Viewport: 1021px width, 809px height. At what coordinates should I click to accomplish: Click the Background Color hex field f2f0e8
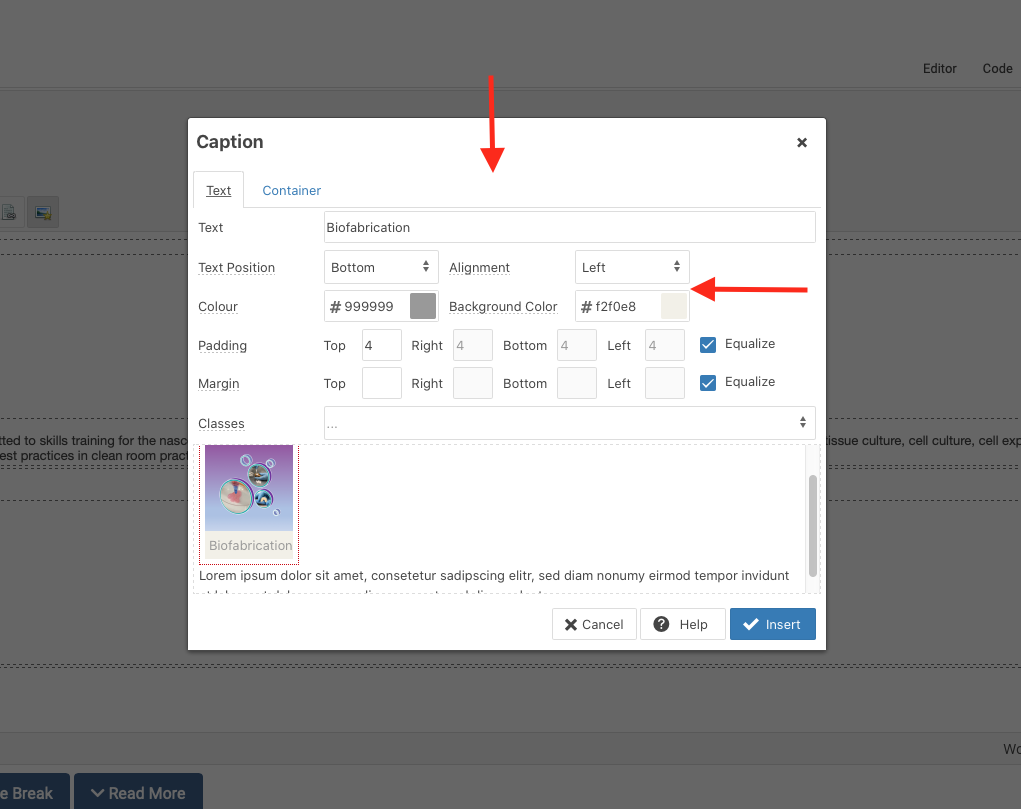(619, 306)
